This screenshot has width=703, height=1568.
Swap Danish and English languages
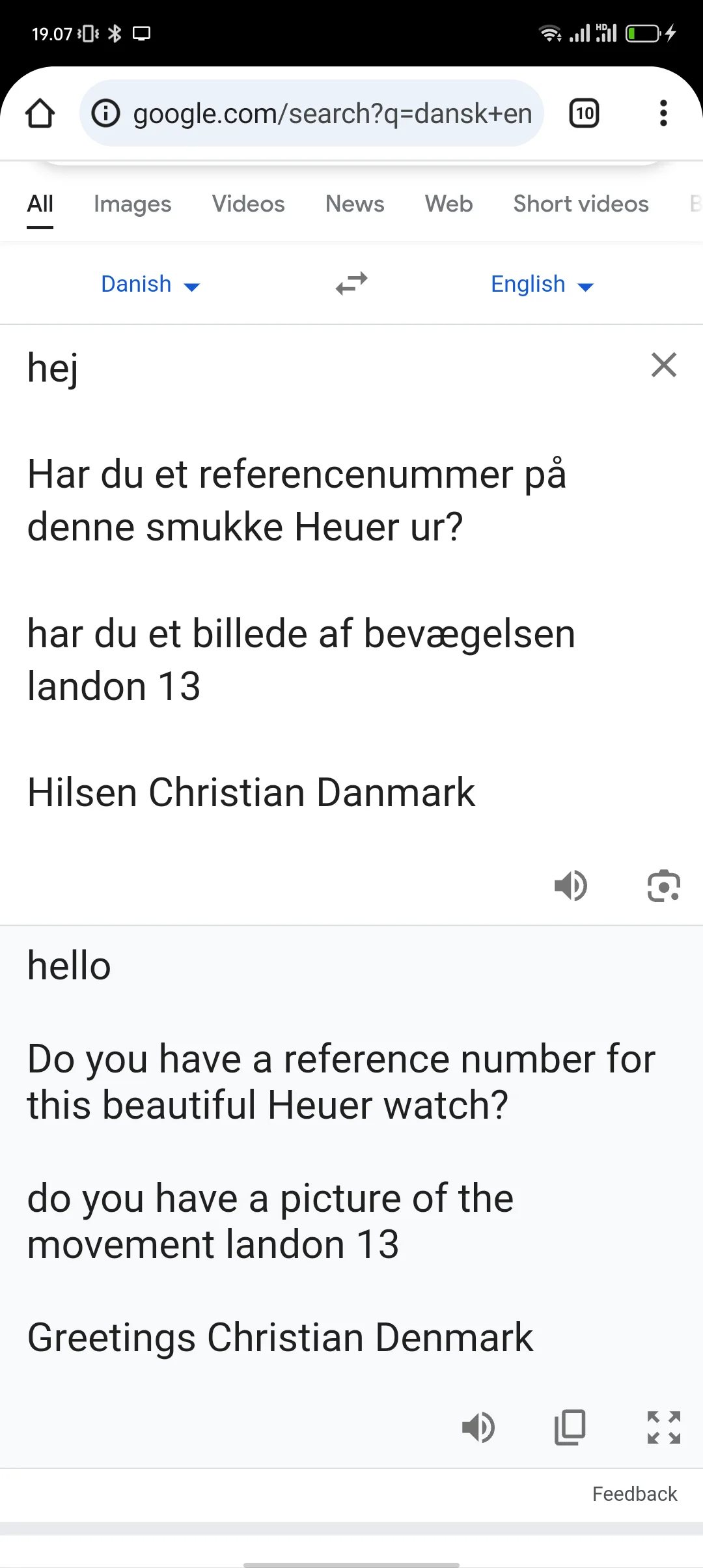tap(351, 284)
